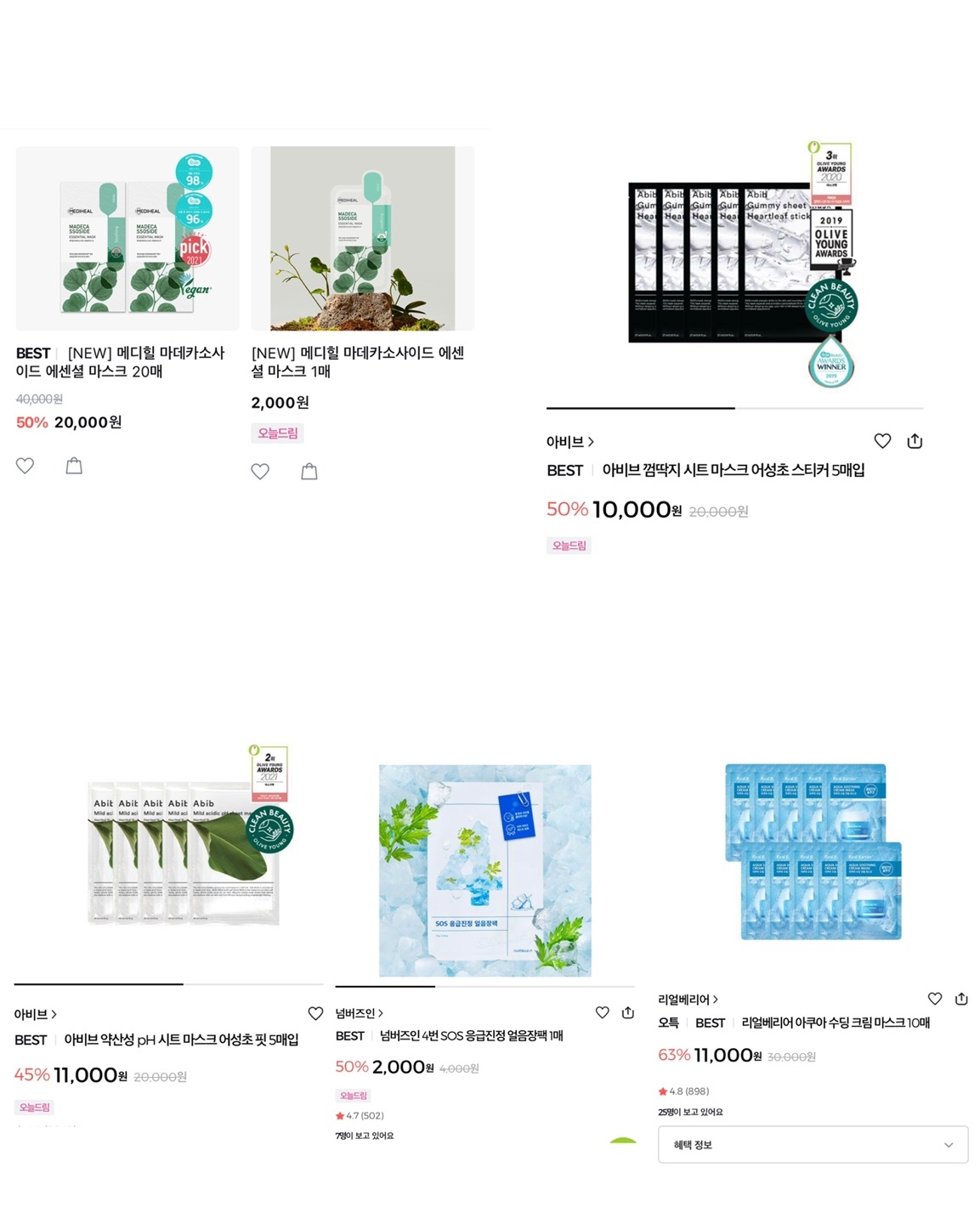The height and width of the screenshot is (1224, 980).
Task: Share the Numbuzin SOS ice pack product
Action: point(628,1012)
